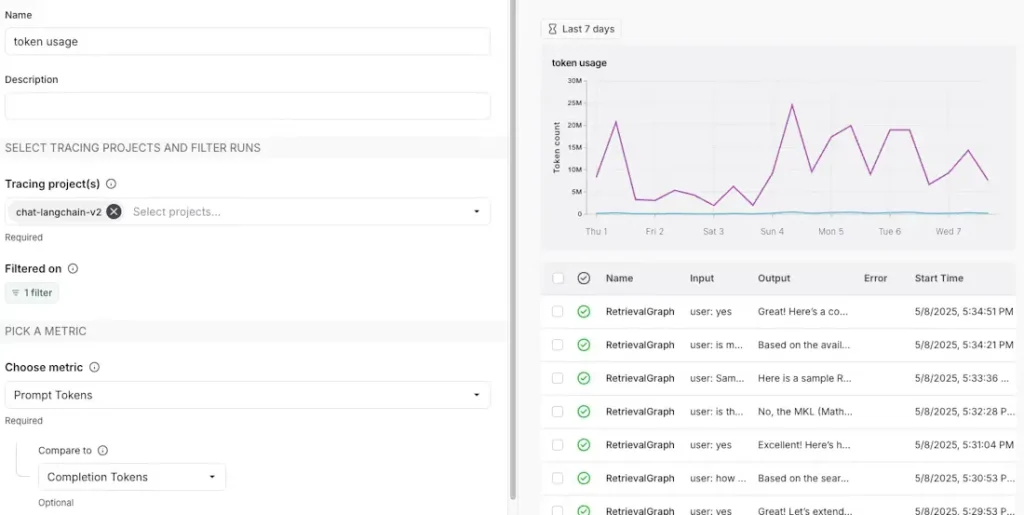
Task: Click the Name column header
Action: coord(619,278)
